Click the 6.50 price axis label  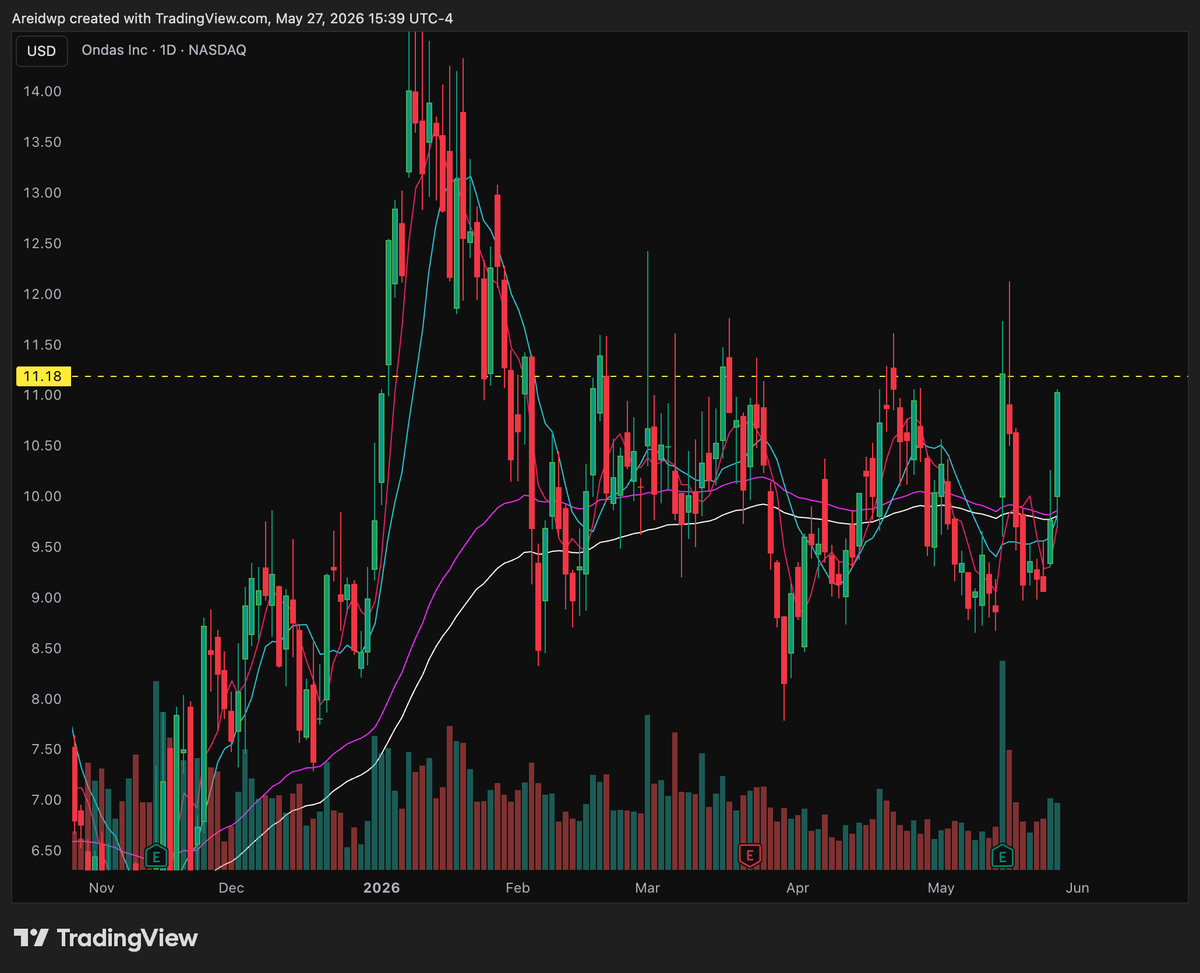point(44,851)
